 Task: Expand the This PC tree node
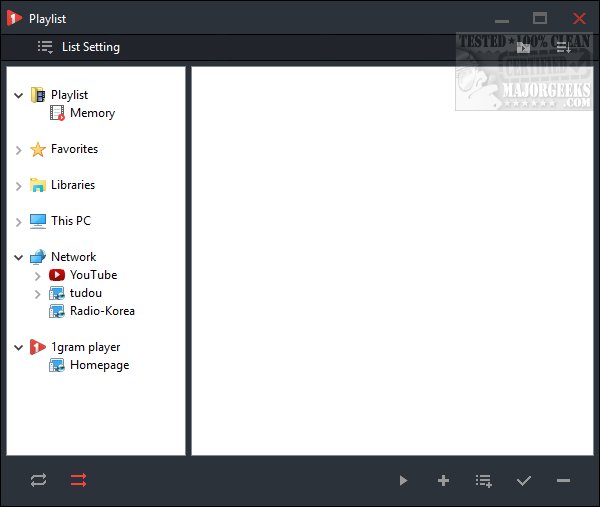tap(18, 222)
